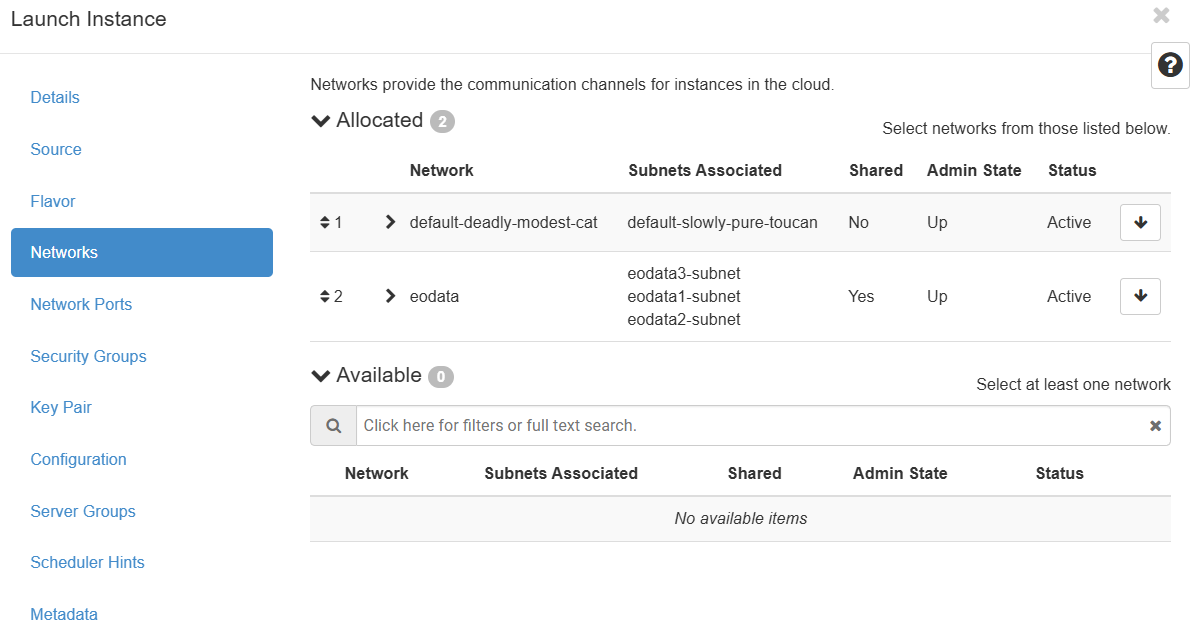Focus the filters or full text search field
1190x641 pixels.
click(x=751, y=426)
